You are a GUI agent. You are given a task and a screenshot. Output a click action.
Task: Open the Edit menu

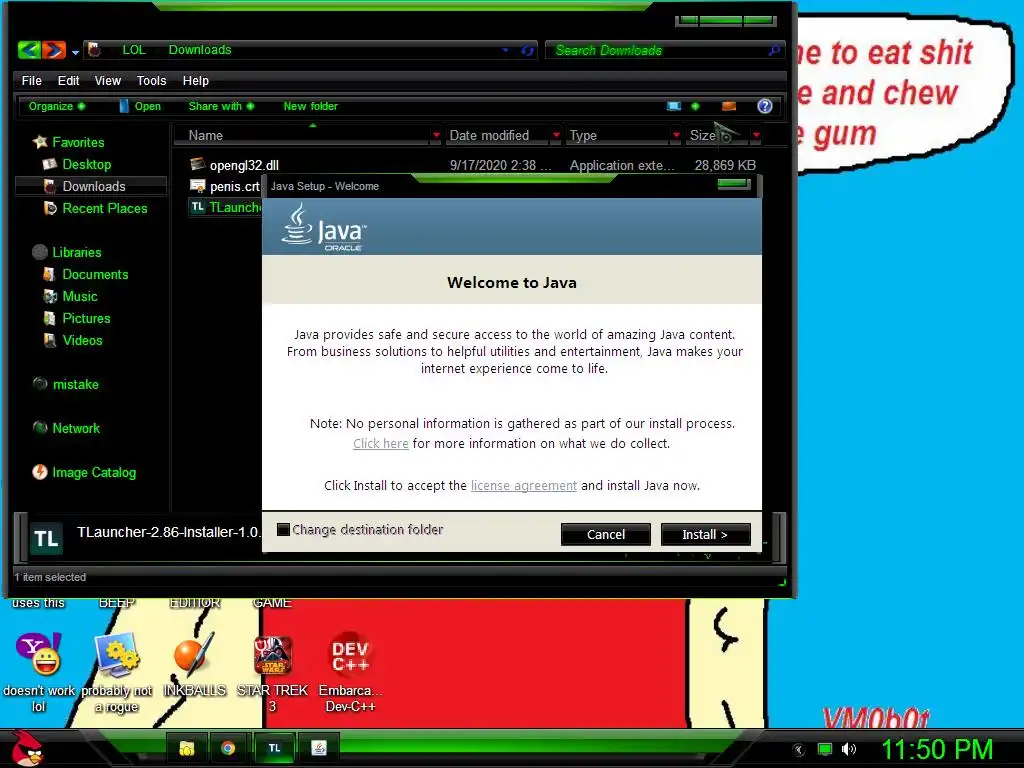[x=69, y=80]
